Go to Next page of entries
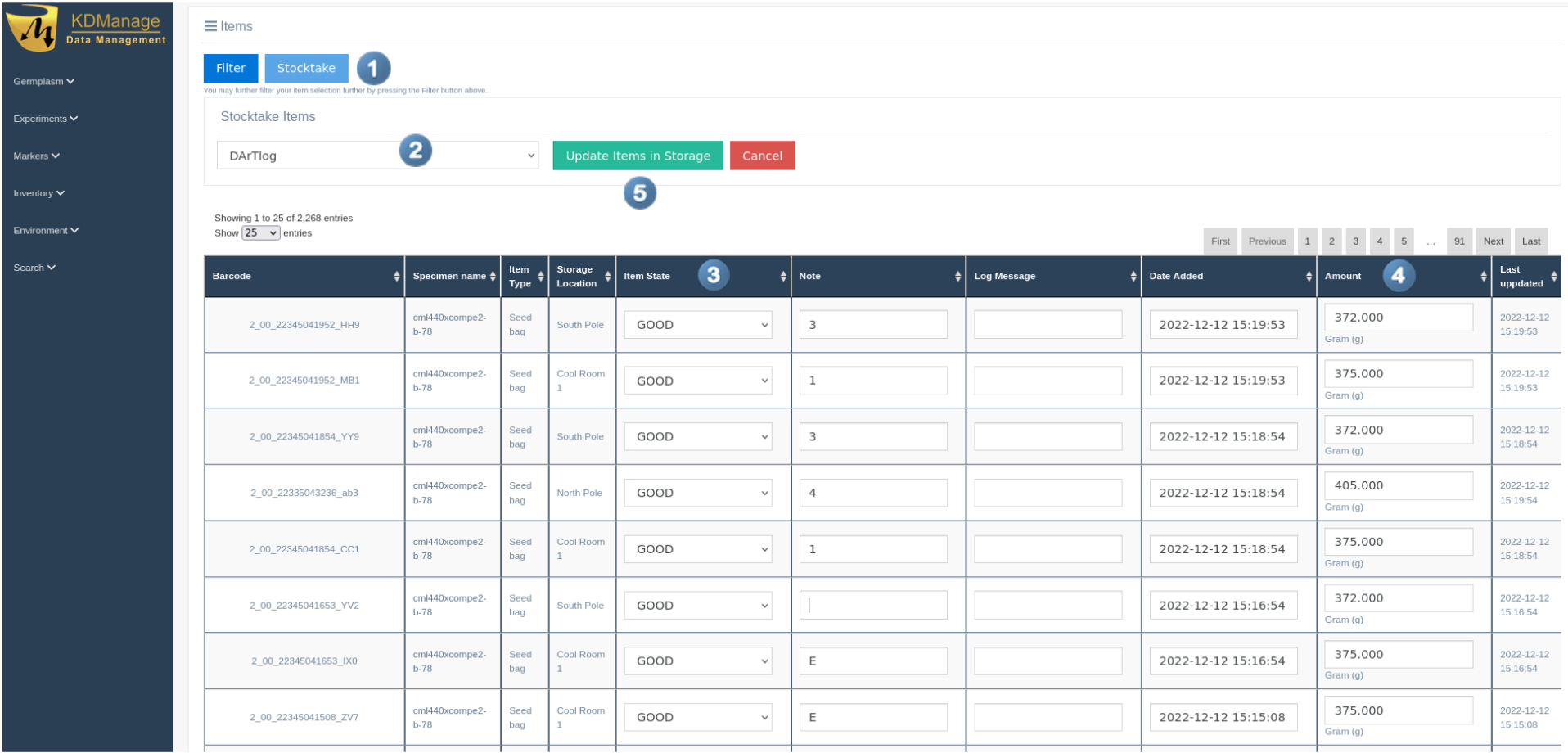This screenshot has width=1568, height=753. coord(1493,241)
